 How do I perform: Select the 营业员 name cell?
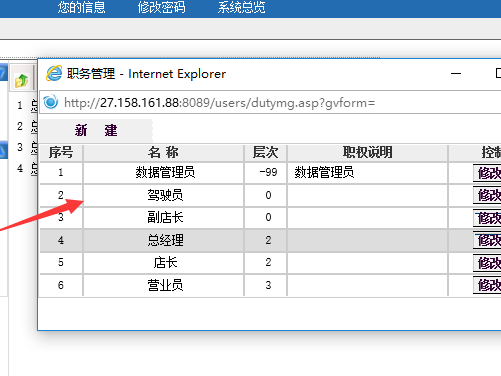(163, 285)
